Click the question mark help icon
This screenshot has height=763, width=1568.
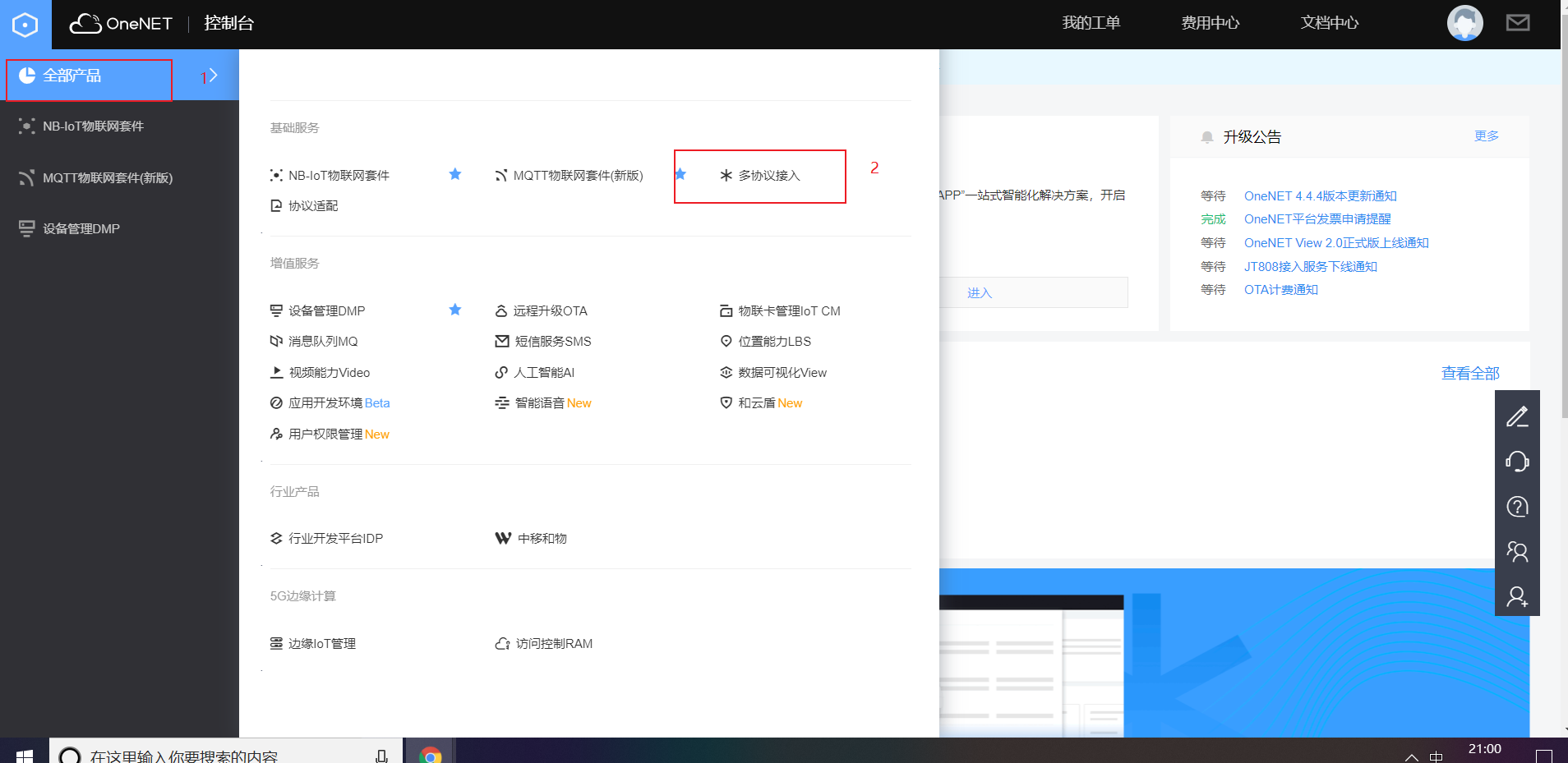[1517, 507]
